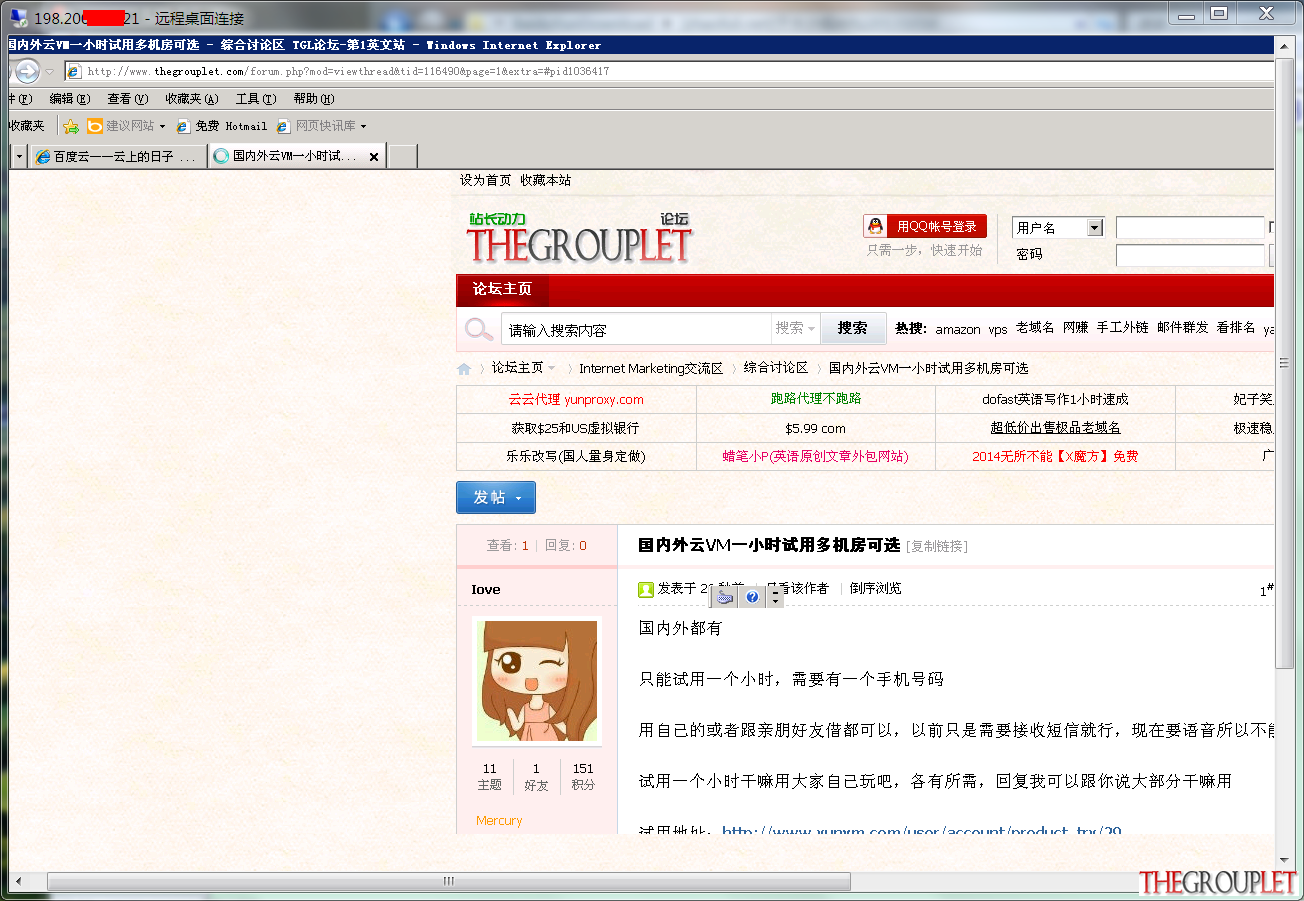1304x901 pixels.
Task: Click the 老域名 hot keyword
Action: point(1035,328)
